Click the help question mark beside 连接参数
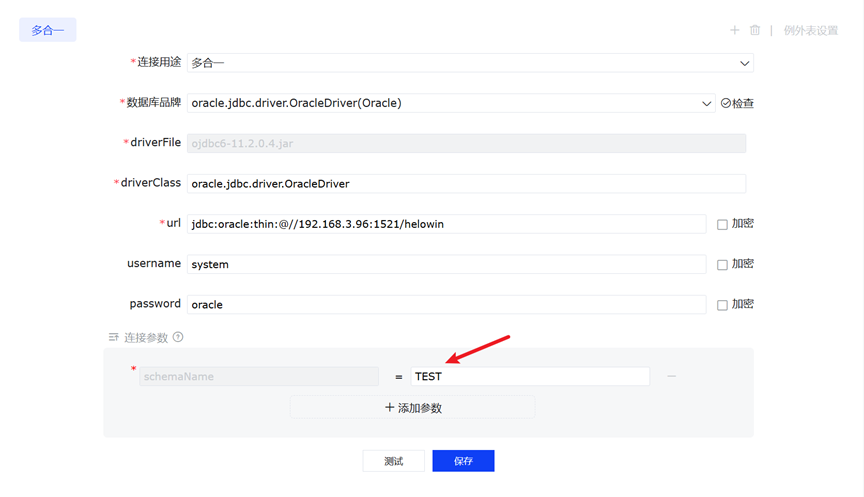This screenshot has width=864, height=497. [x=178, y=337]
